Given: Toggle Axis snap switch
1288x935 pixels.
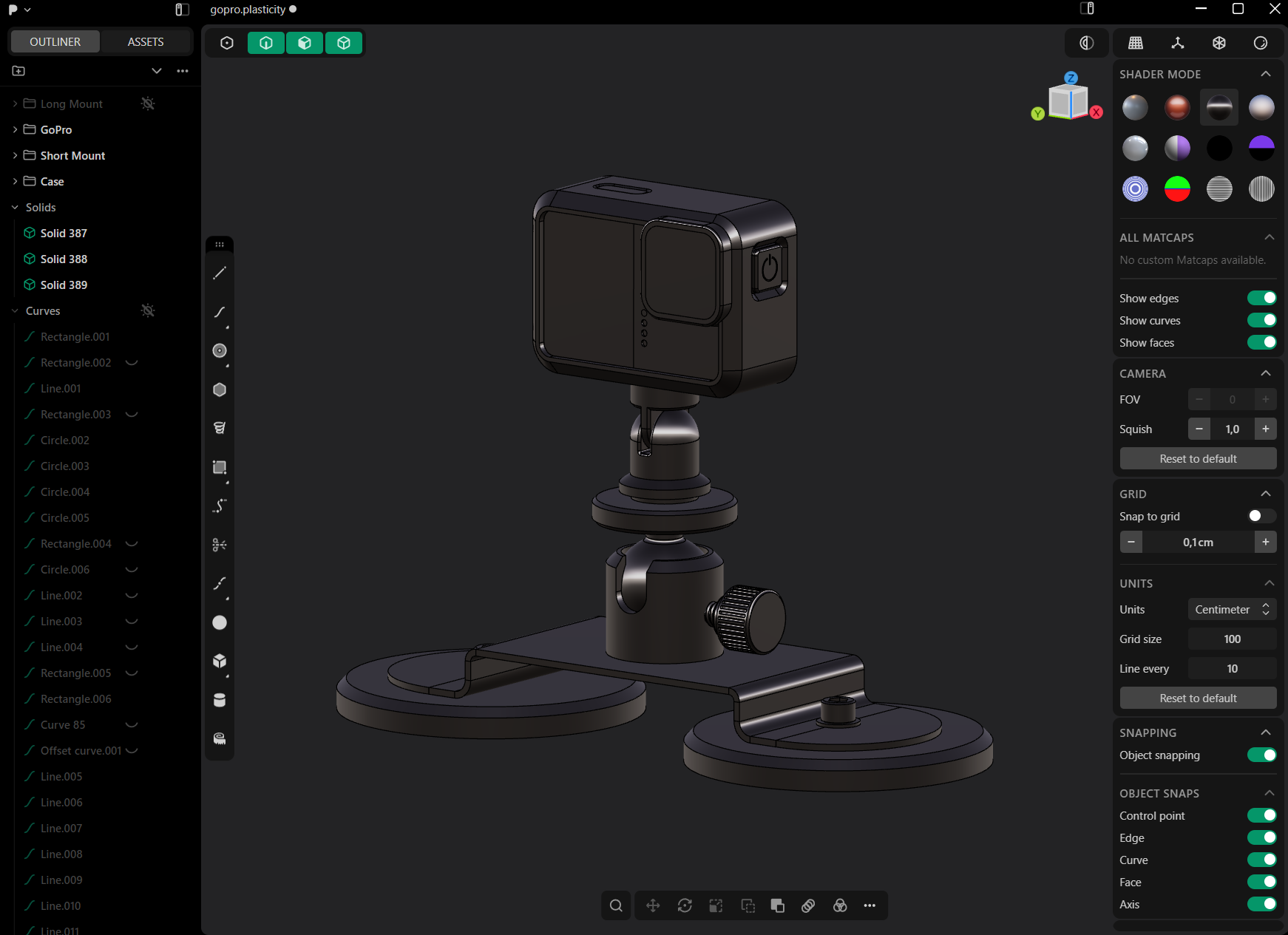Looking at the screenshot, I should tap(1261, 904).
